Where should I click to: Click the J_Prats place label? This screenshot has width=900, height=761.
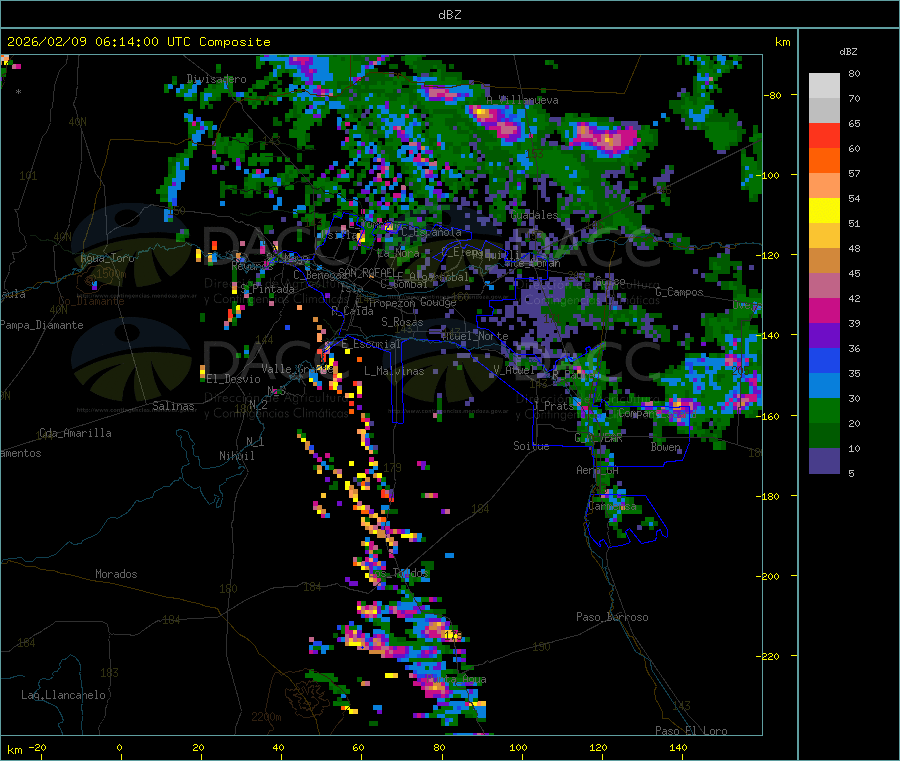point(553,405)
